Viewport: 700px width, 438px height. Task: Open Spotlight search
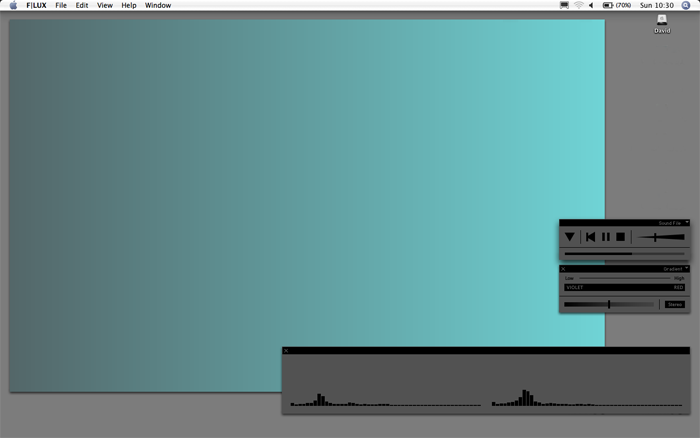click(686, 5)
